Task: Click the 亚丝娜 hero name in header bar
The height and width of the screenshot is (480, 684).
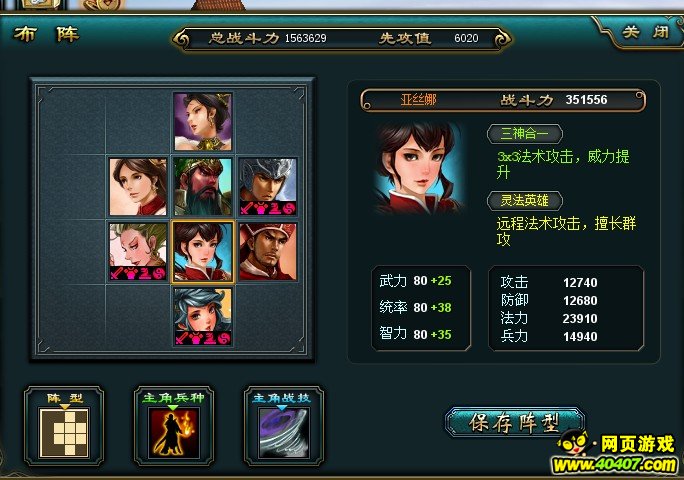Action: pos(418,100)
